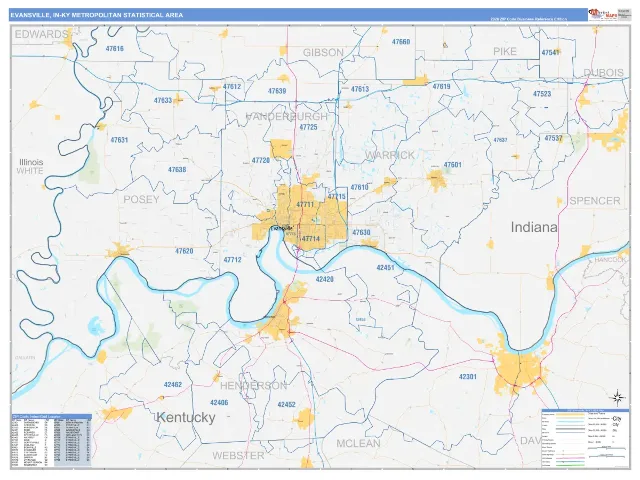Click the Market Maps logo in the header
Screen dimensions: 640x480
tap(602, 14)
